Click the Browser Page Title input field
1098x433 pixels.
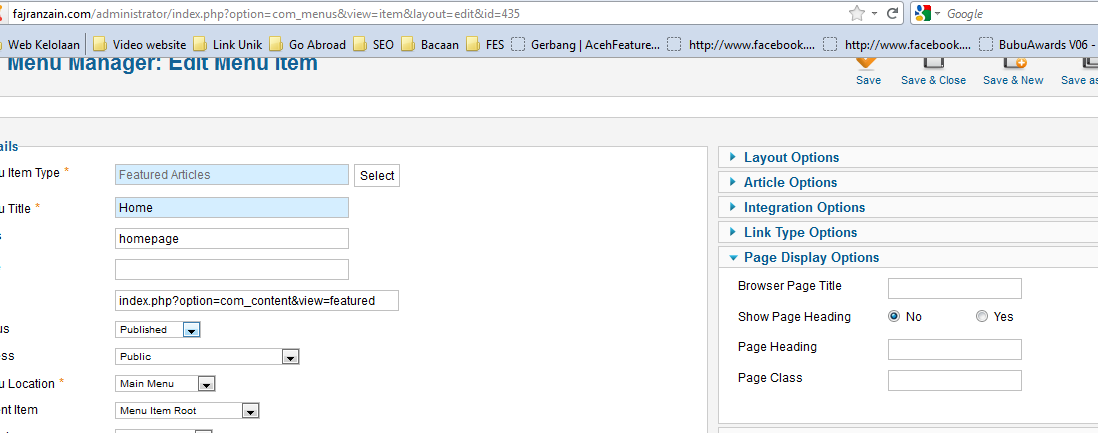[954, 288]
